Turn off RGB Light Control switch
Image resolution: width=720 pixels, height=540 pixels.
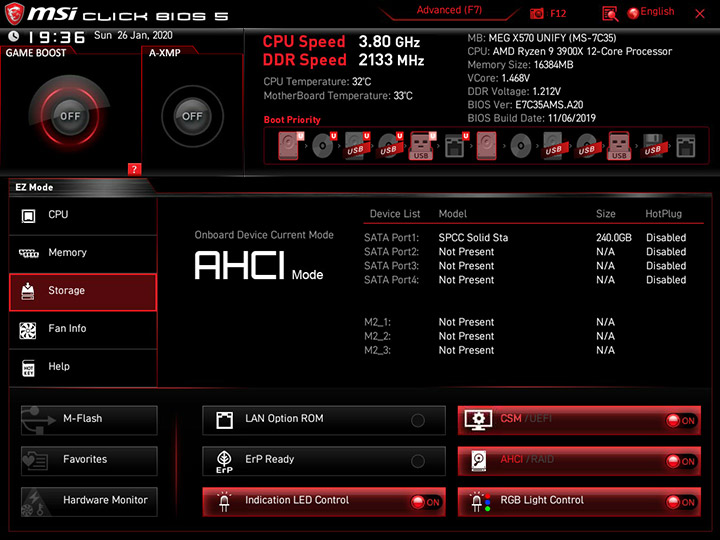681,502
